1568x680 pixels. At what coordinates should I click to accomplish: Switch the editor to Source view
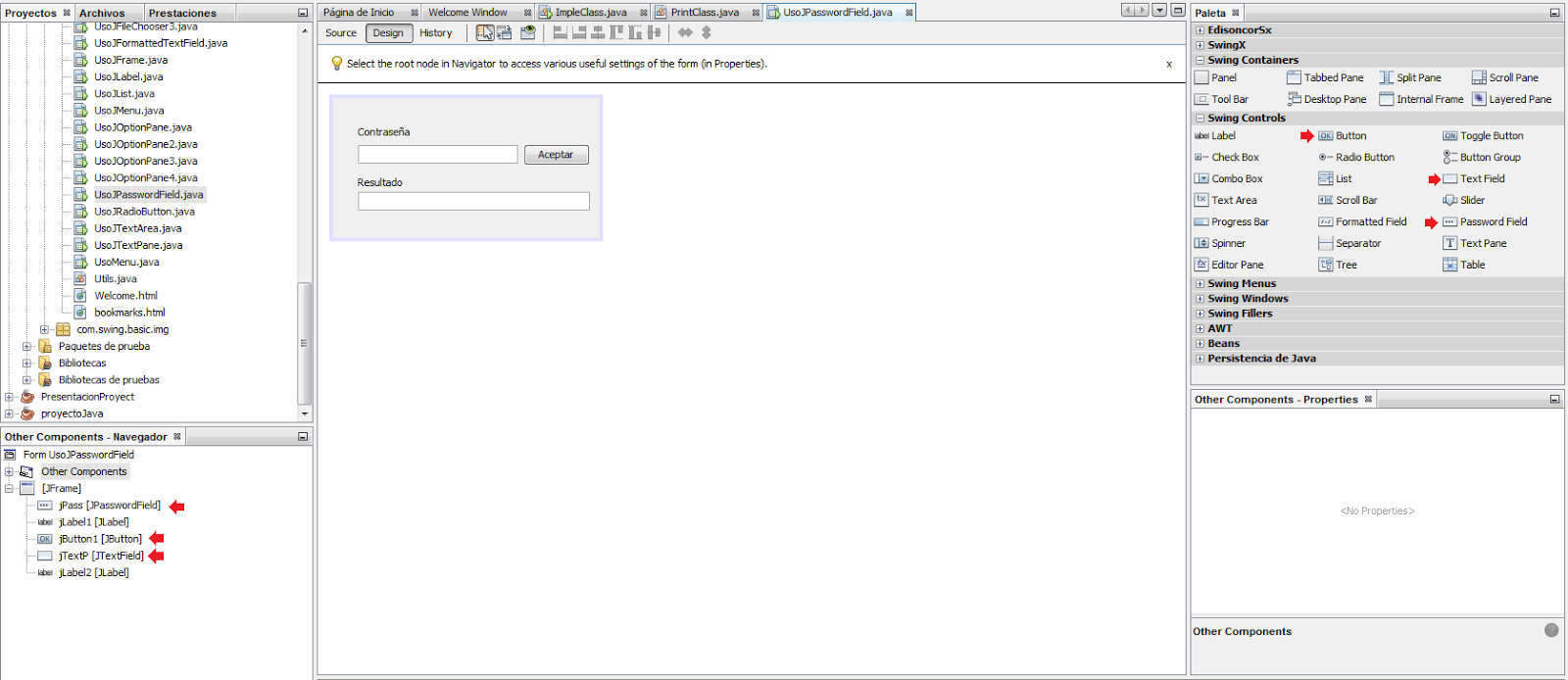(341, 33)
